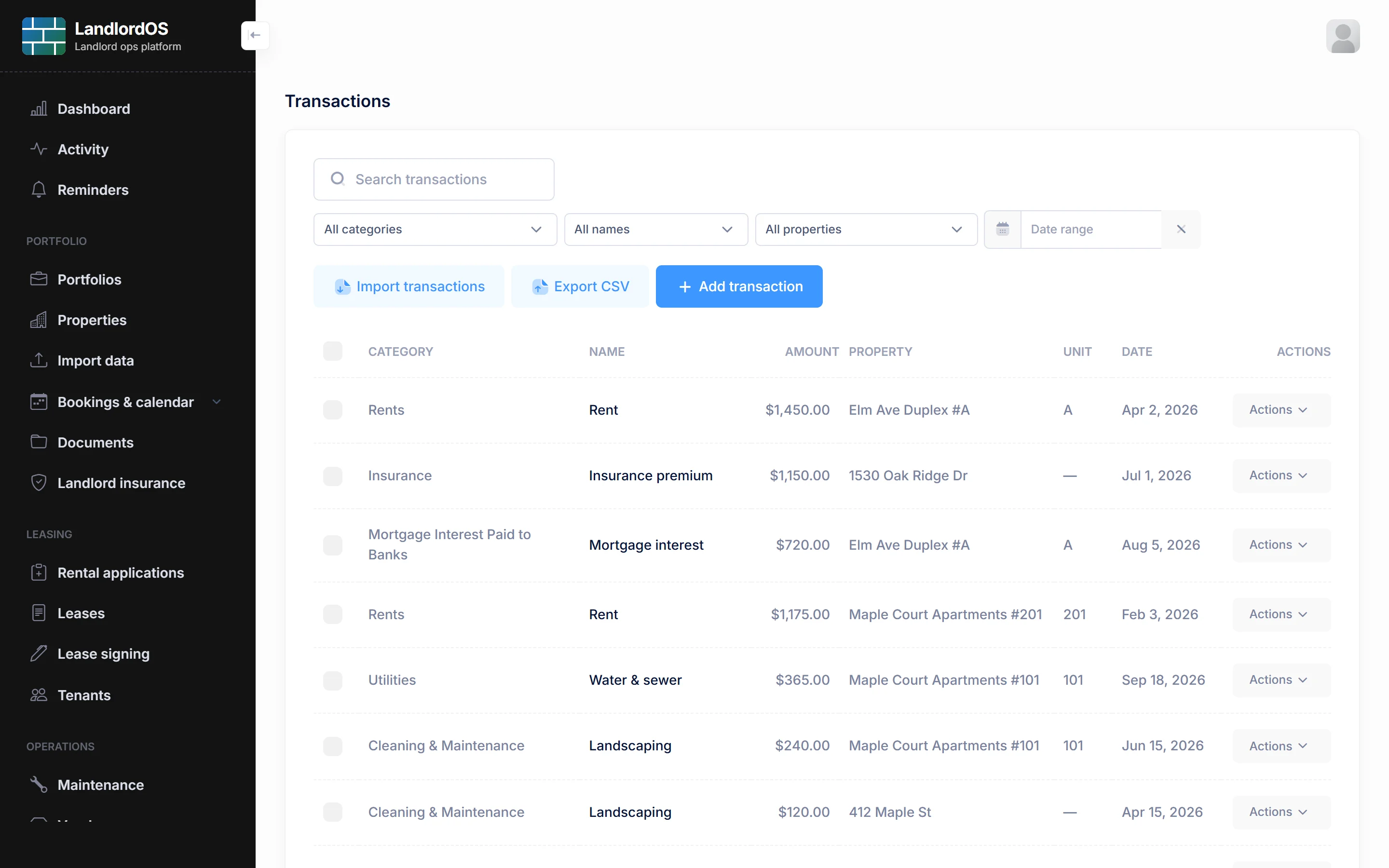Click the Import data upload icon
Image resolution: width=1389 pixels, height=868 pixels.
point(39,360)
